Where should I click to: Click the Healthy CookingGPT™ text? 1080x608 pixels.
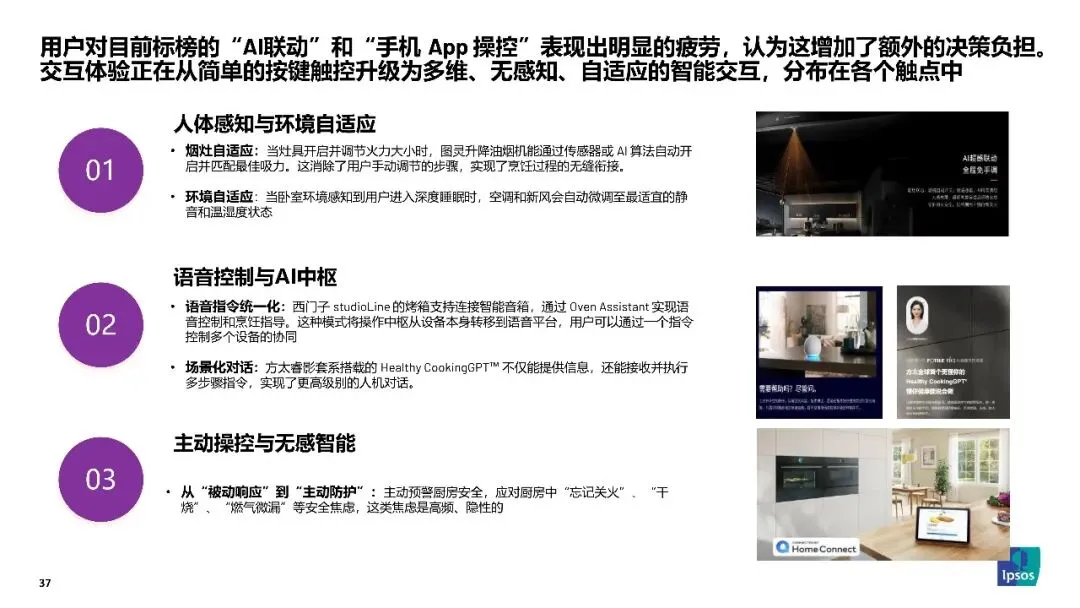click(x=439, y=368)
